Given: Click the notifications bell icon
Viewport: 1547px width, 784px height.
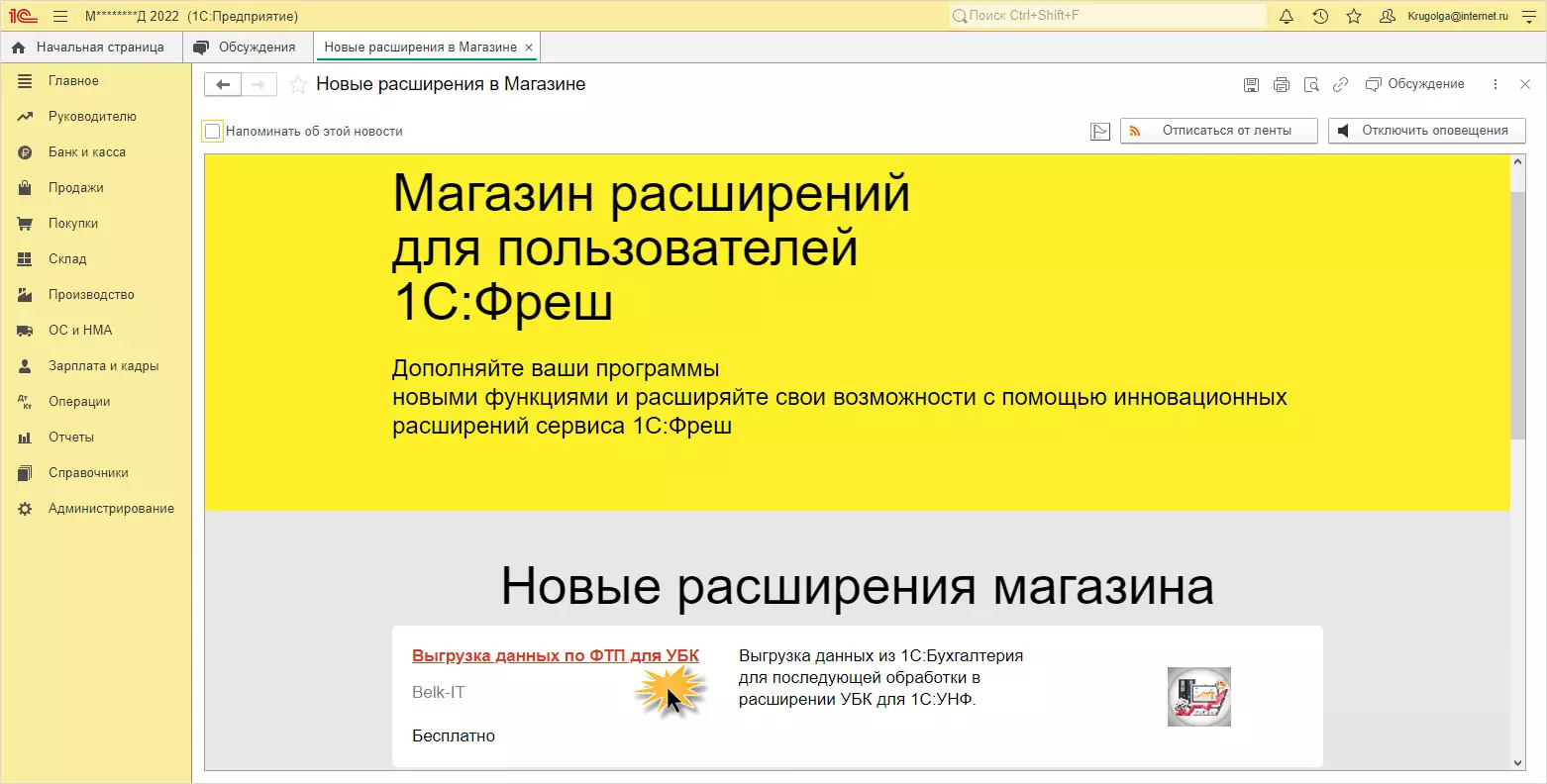Looking at the screenshot, I should (x=1287, y=16).
